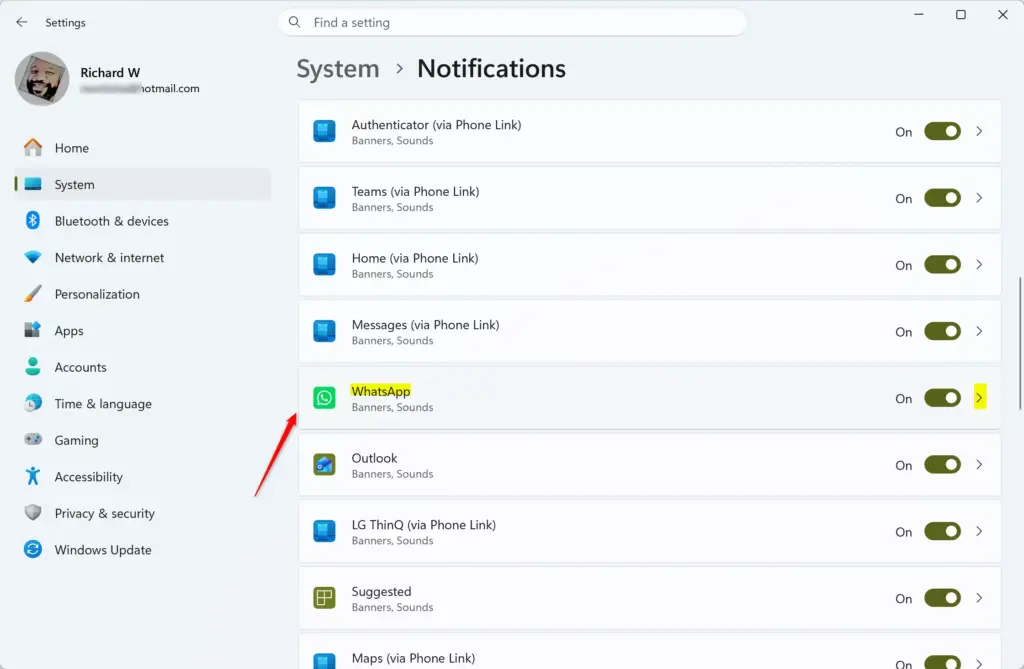Turn off Authenticator notifications toggle

pos(942,131)
